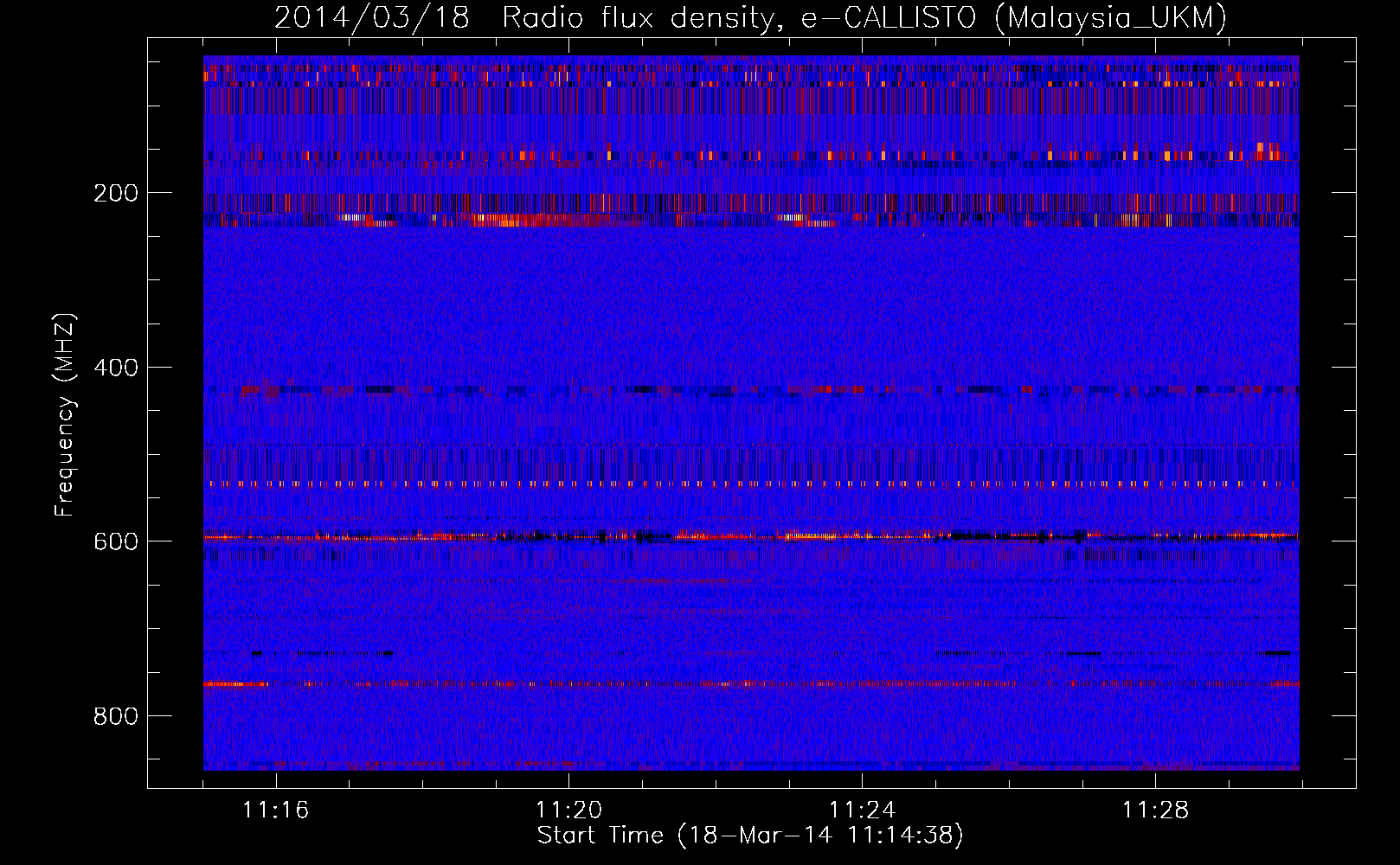Click the date '2014/03/18' in the title
This screenshot has height=865, width=1400.
[x=372, y=17]
